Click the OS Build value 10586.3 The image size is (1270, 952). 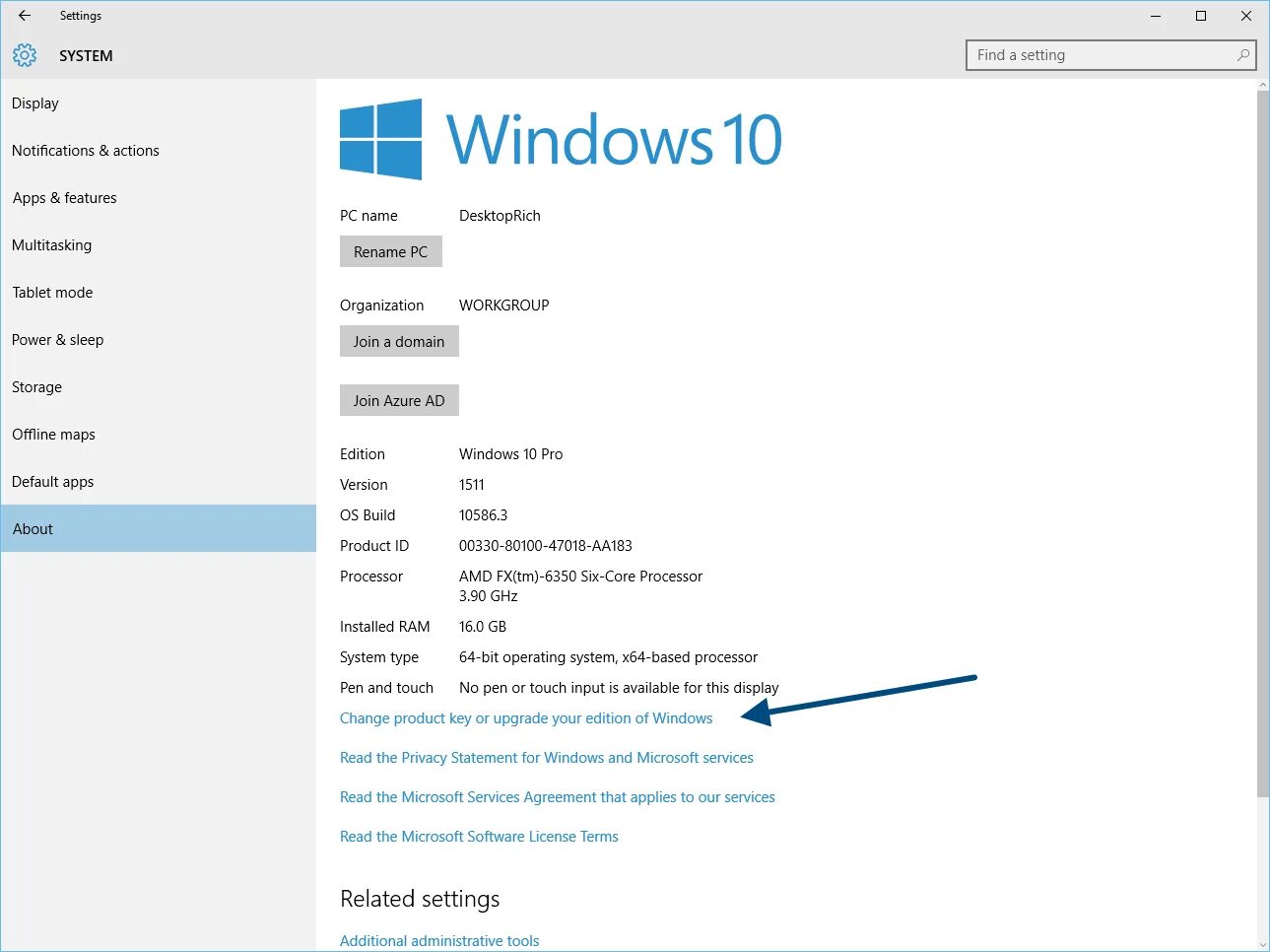484,515
